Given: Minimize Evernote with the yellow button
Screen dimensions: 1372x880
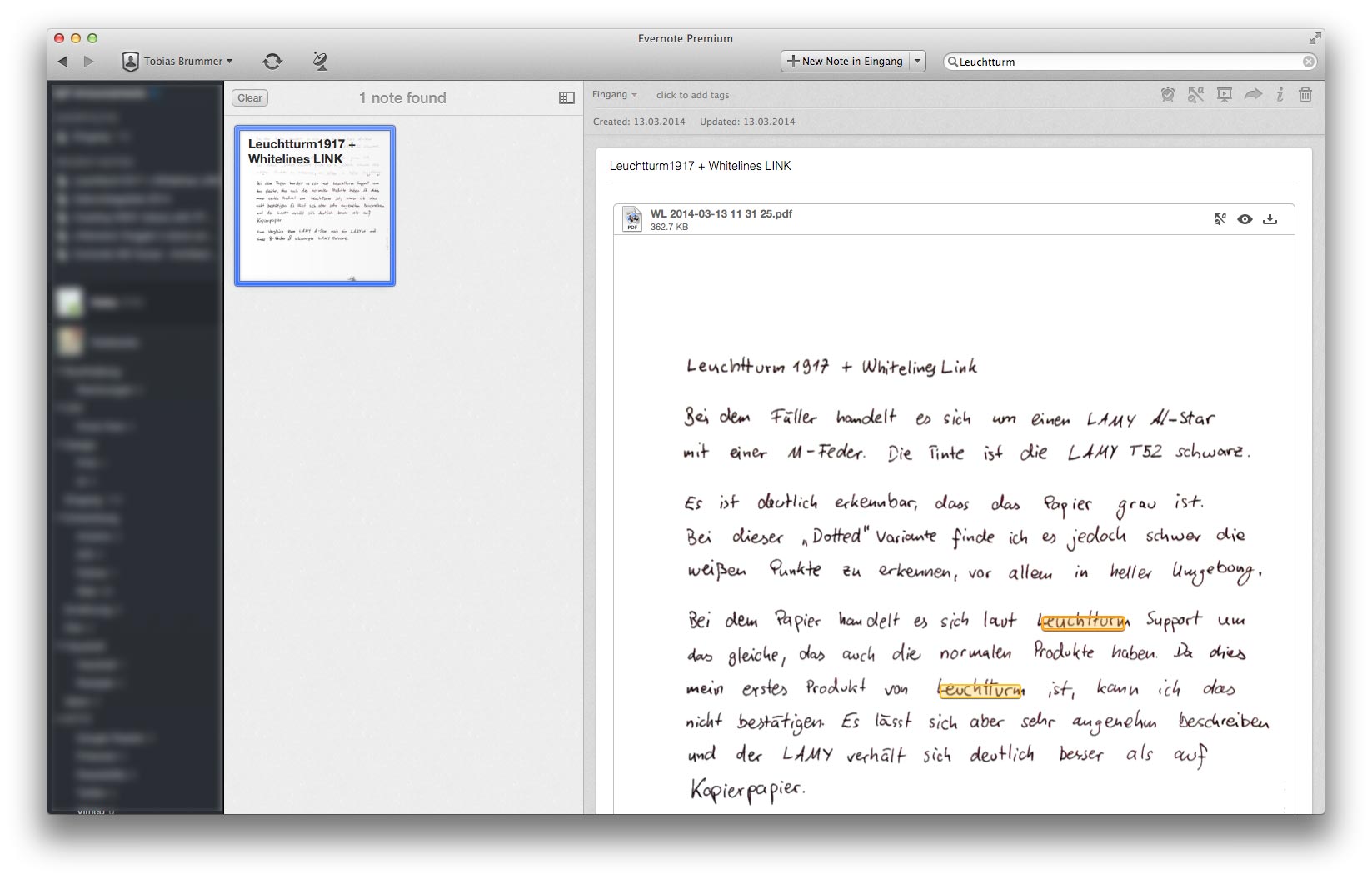Looking at the screenshot, I should point(76,38).
